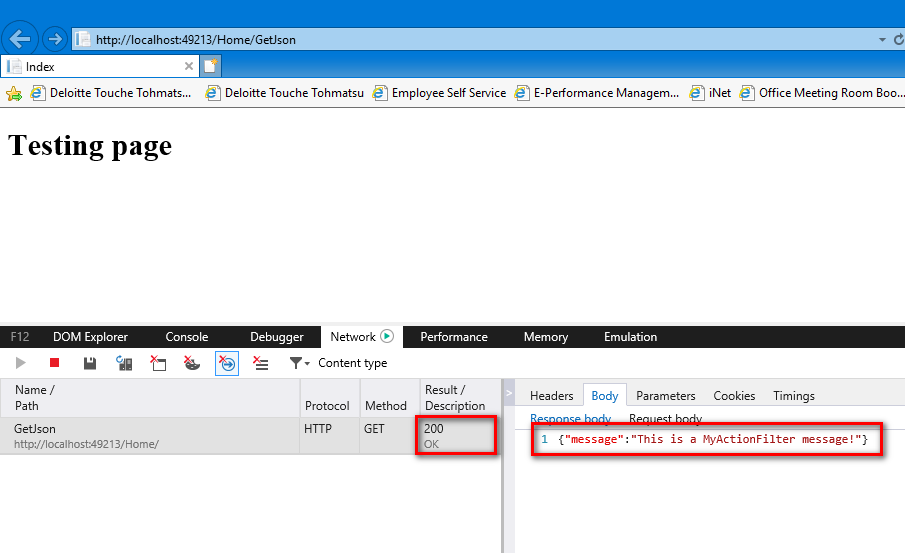905x553 pixels.
Task: Click the Testing page heading
Action: coord(90,145)
